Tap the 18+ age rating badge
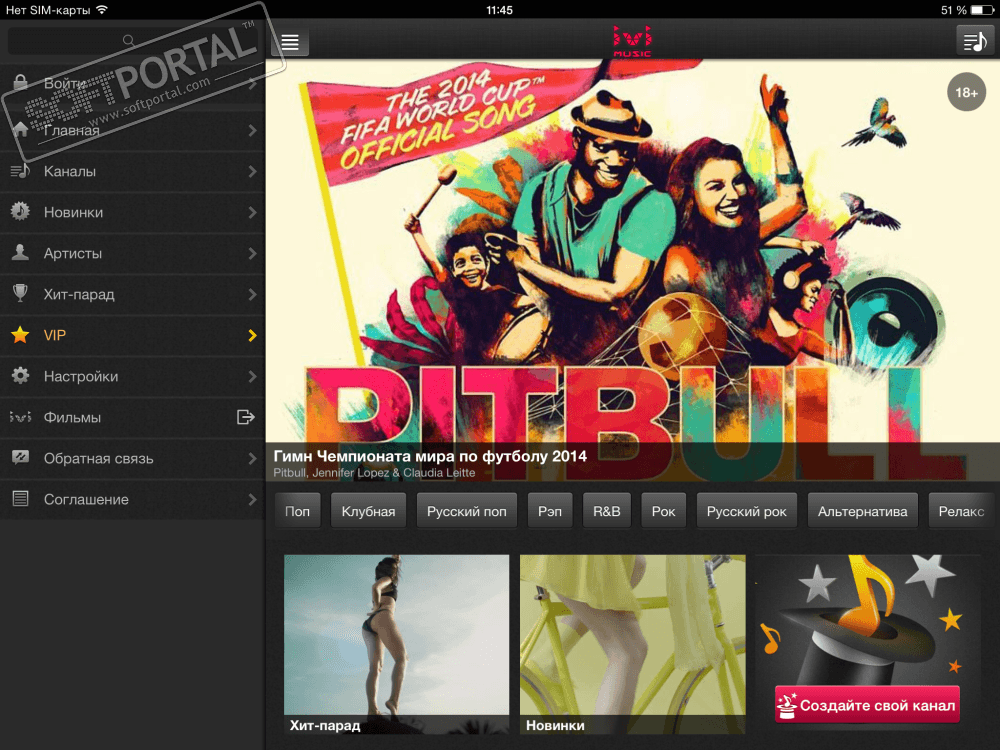This screenshot has height=750, width=1000. click(x=966, y=92)
